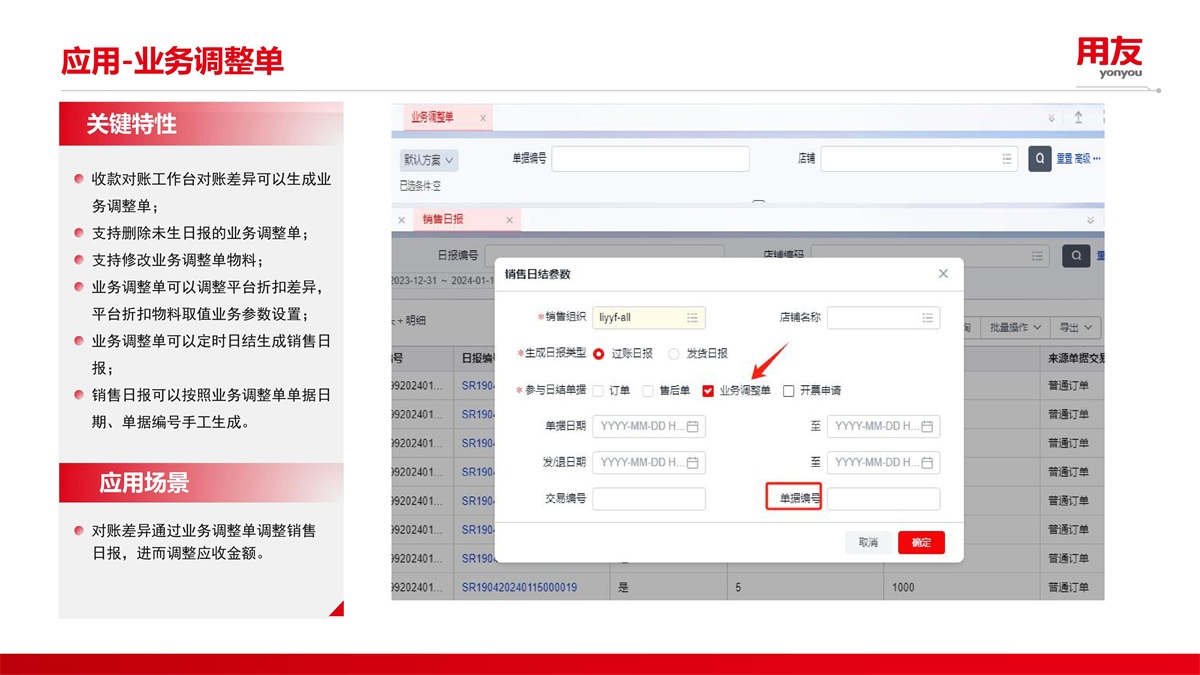1200x675 pixels.
Task: Tick the 订单 checkbox
Action: 598,391
